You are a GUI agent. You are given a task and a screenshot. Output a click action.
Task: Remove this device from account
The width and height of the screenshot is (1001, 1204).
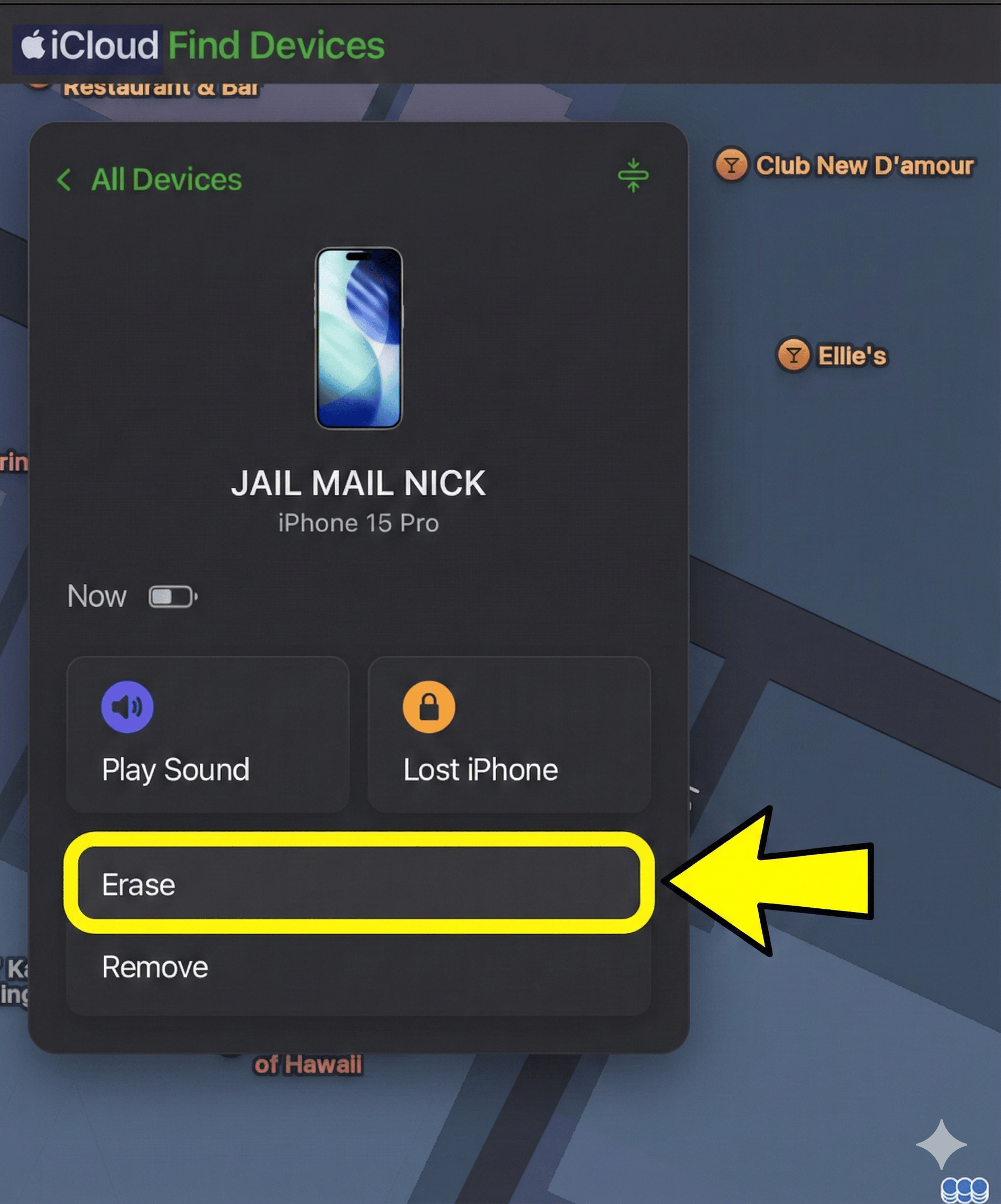[x=359, y=968]
